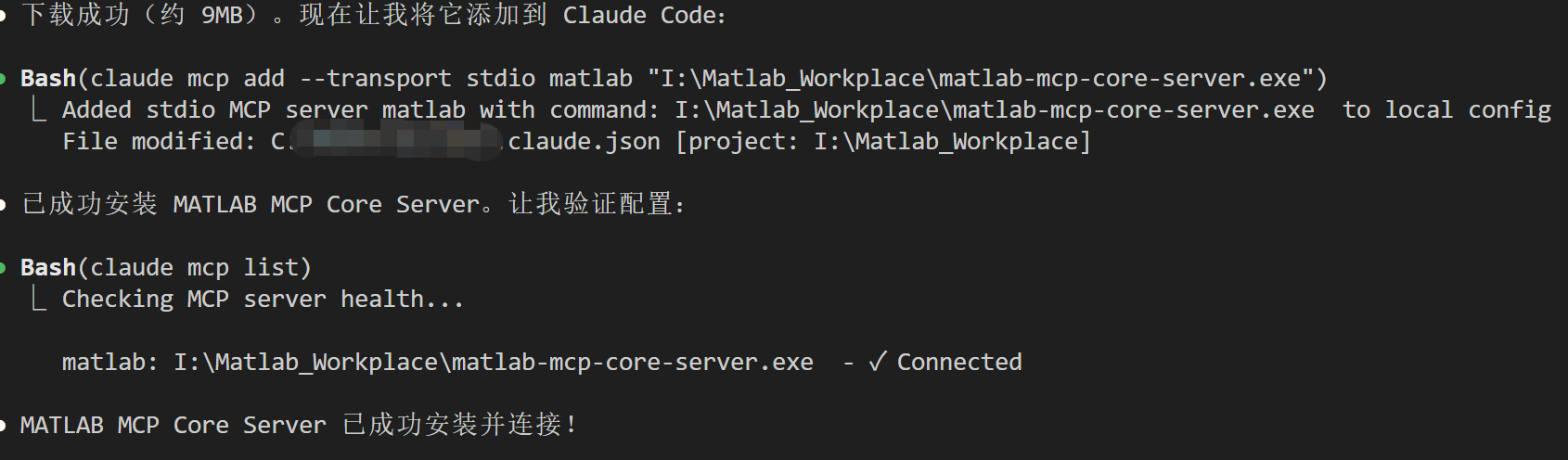
Task: Click the white bullet beside 已成功安装 MATLAB MCP
Action: 4,204
